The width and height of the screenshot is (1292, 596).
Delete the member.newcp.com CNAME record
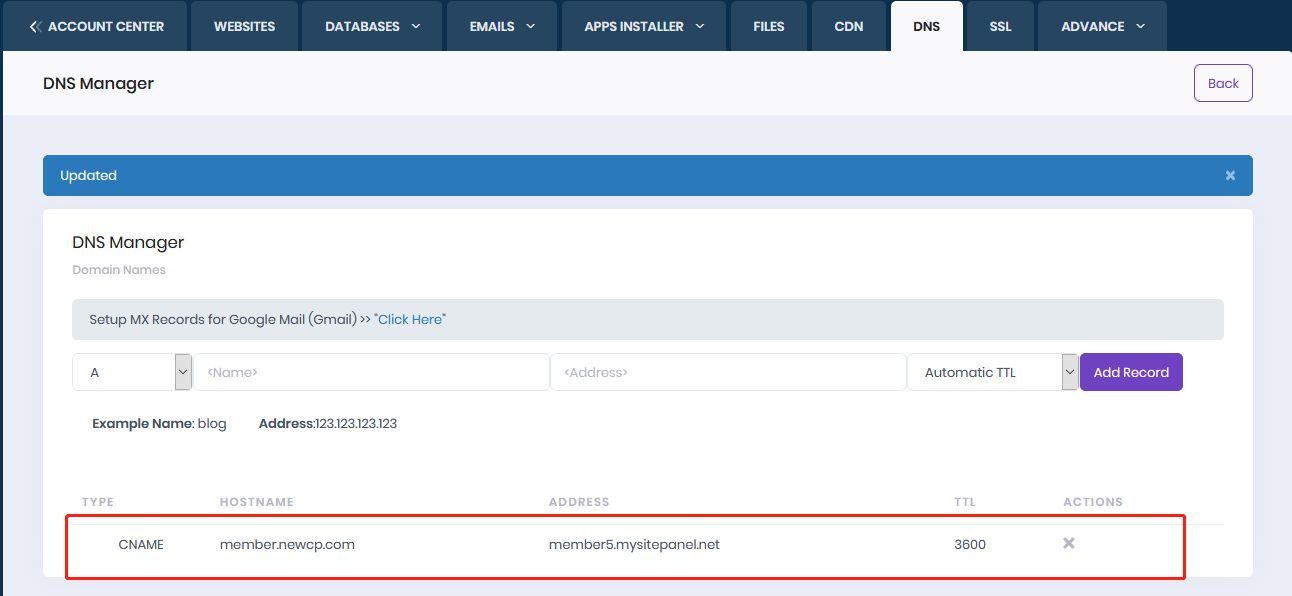coord(1068,543)
